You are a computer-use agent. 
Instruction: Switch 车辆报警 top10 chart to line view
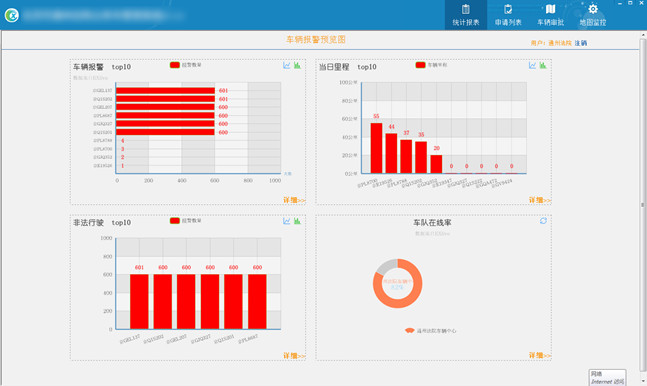click(287, 65)
